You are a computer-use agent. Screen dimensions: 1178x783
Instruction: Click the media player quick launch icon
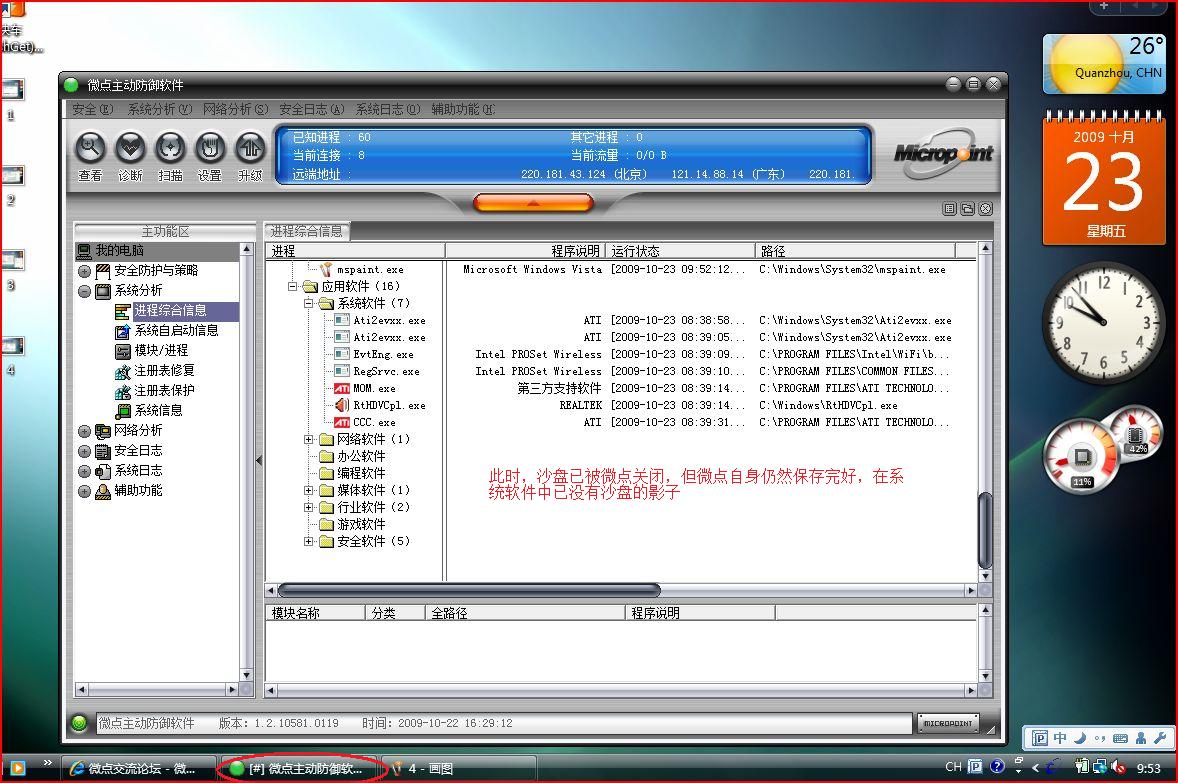(17, 768)
